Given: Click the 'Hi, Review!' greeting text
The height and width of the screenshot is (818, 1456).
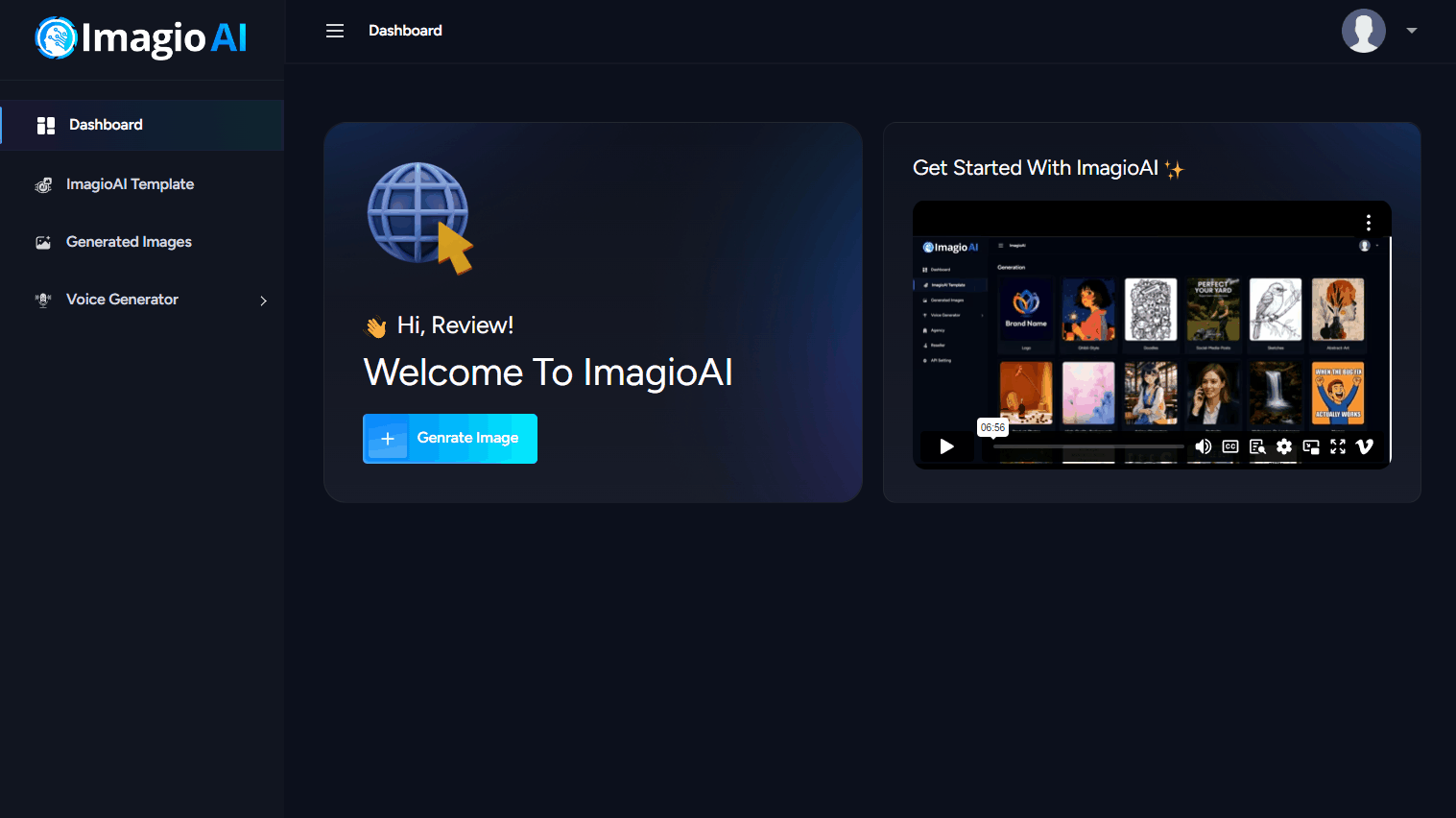Looking at the screenshot, I should point(456,325).
